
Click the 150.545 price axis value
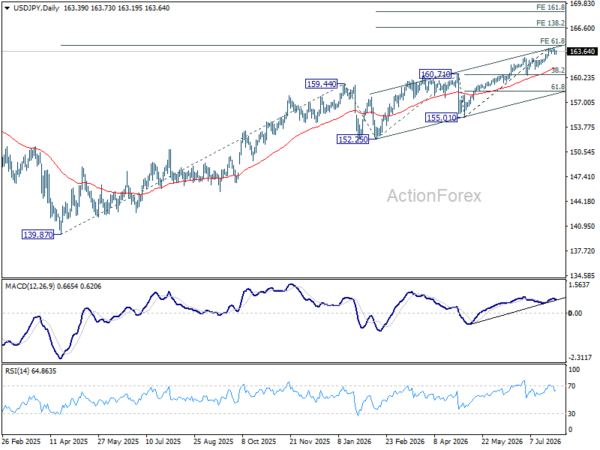(x=582, y=152)
